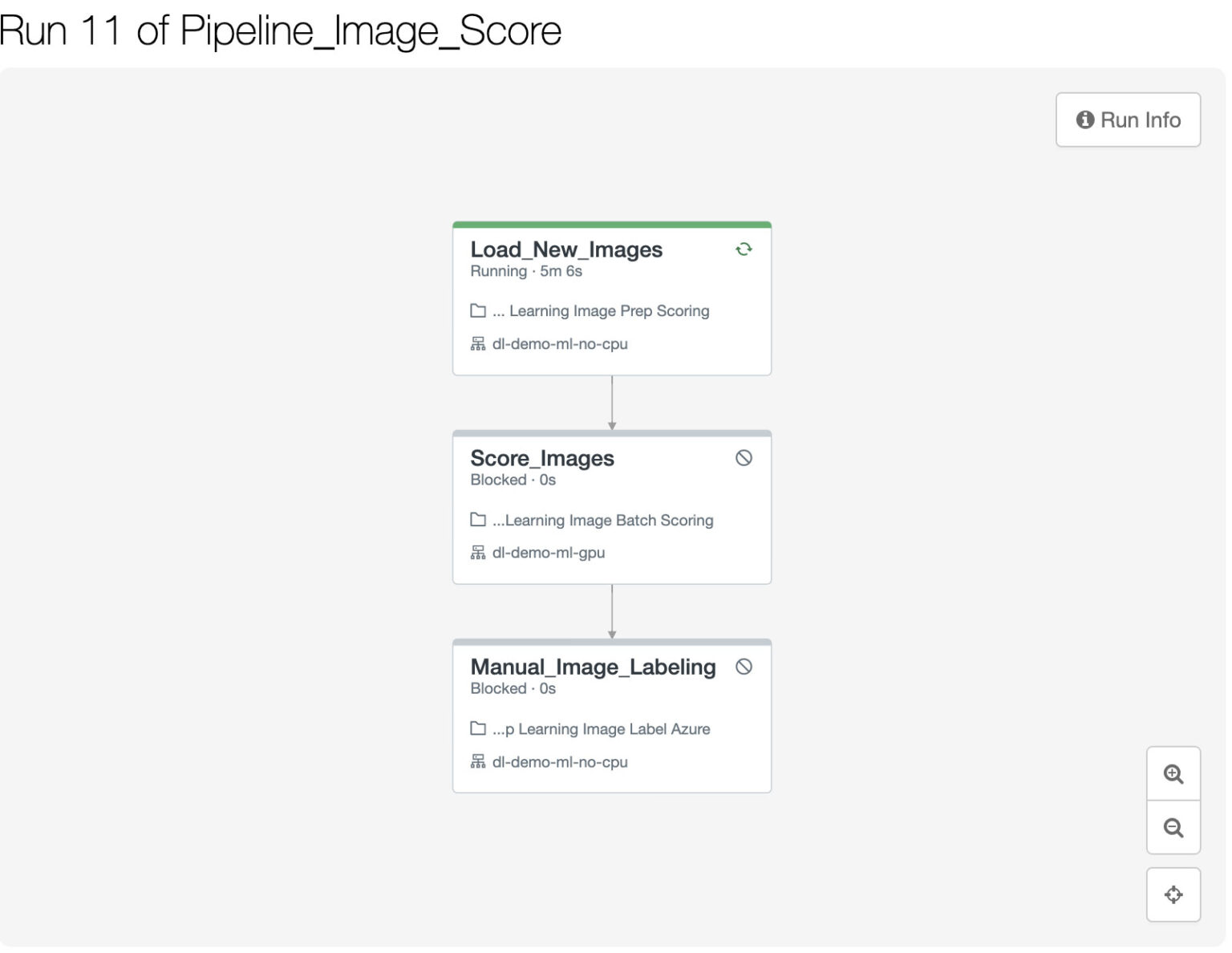The width and height of the screenshot is (1232, 953).
Task: Click the compute cluster icon beside dl-demo-ml-gpu
Action: tap(477, 553)
